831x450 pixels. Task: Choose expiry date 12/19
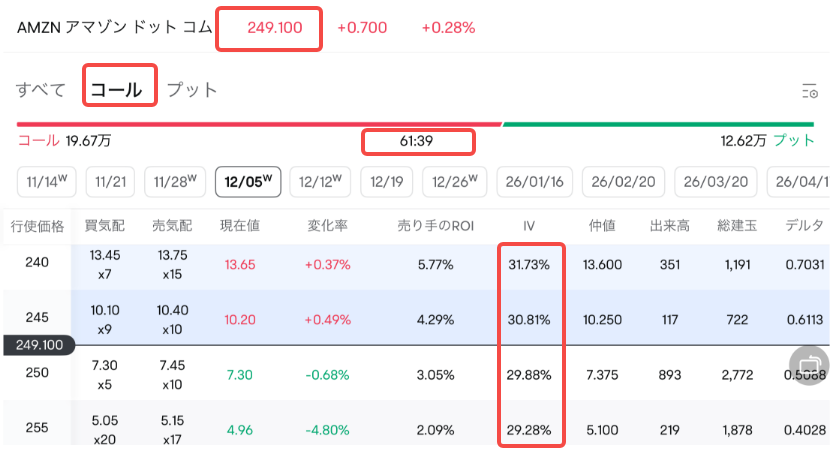(x=386, y=182)
